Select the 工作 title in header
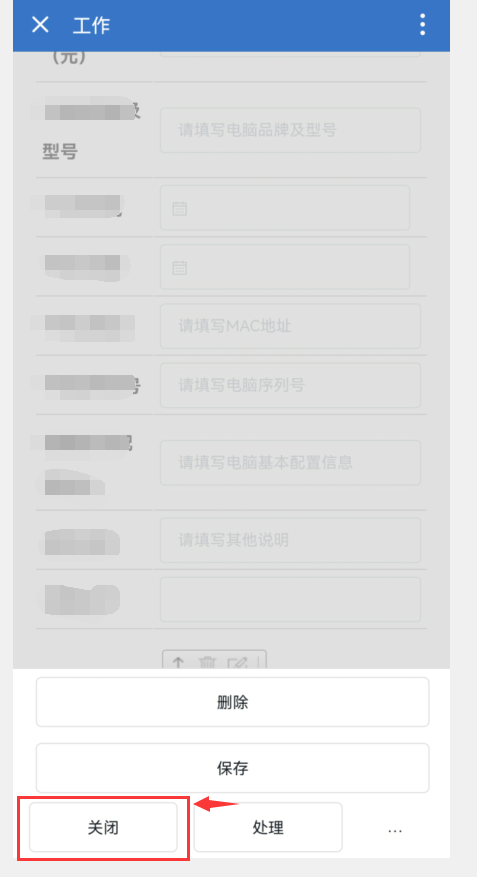The width and height of the screenshot is (477, 877). point(91,25)
